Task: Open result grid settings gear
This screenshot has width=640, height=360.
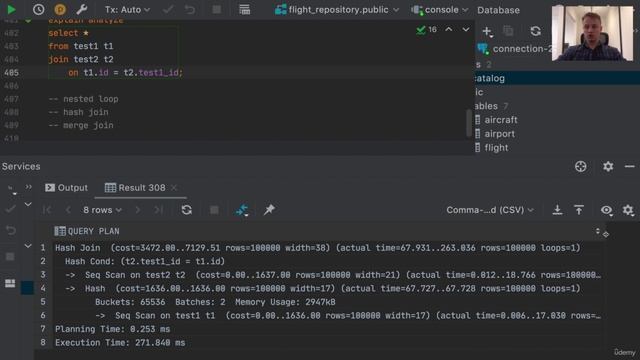Action: pos(628,210)
